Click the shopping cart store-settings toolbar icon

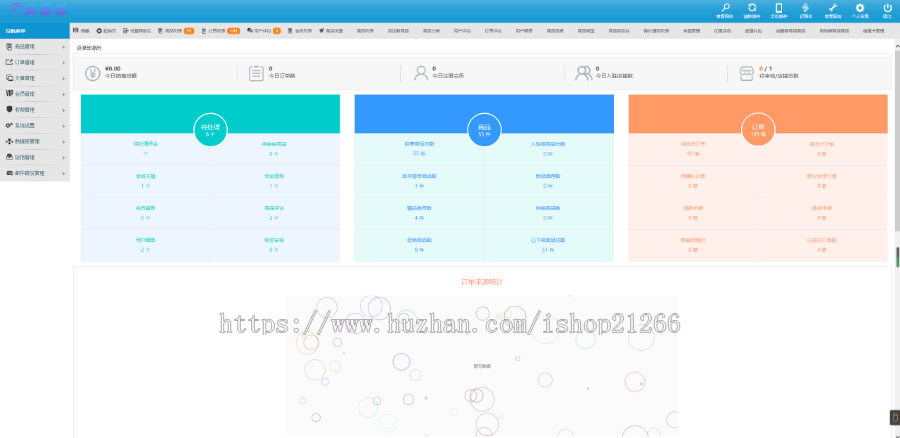pos(322,30)
